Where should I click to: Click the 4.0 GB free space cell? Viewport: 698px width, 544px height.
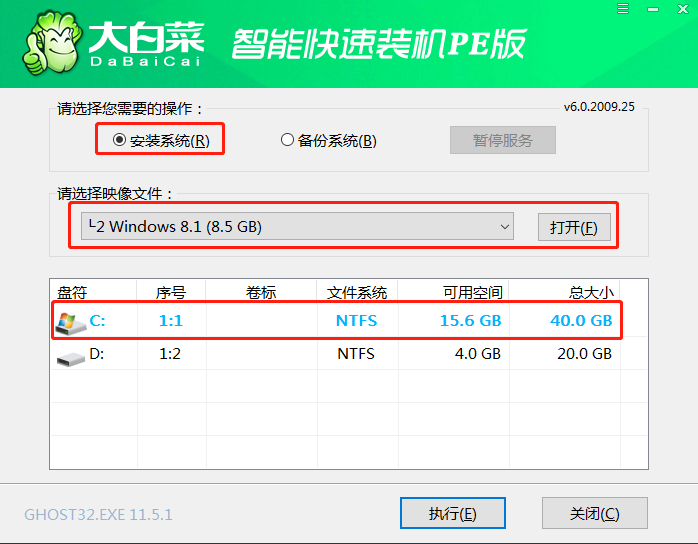478,353
